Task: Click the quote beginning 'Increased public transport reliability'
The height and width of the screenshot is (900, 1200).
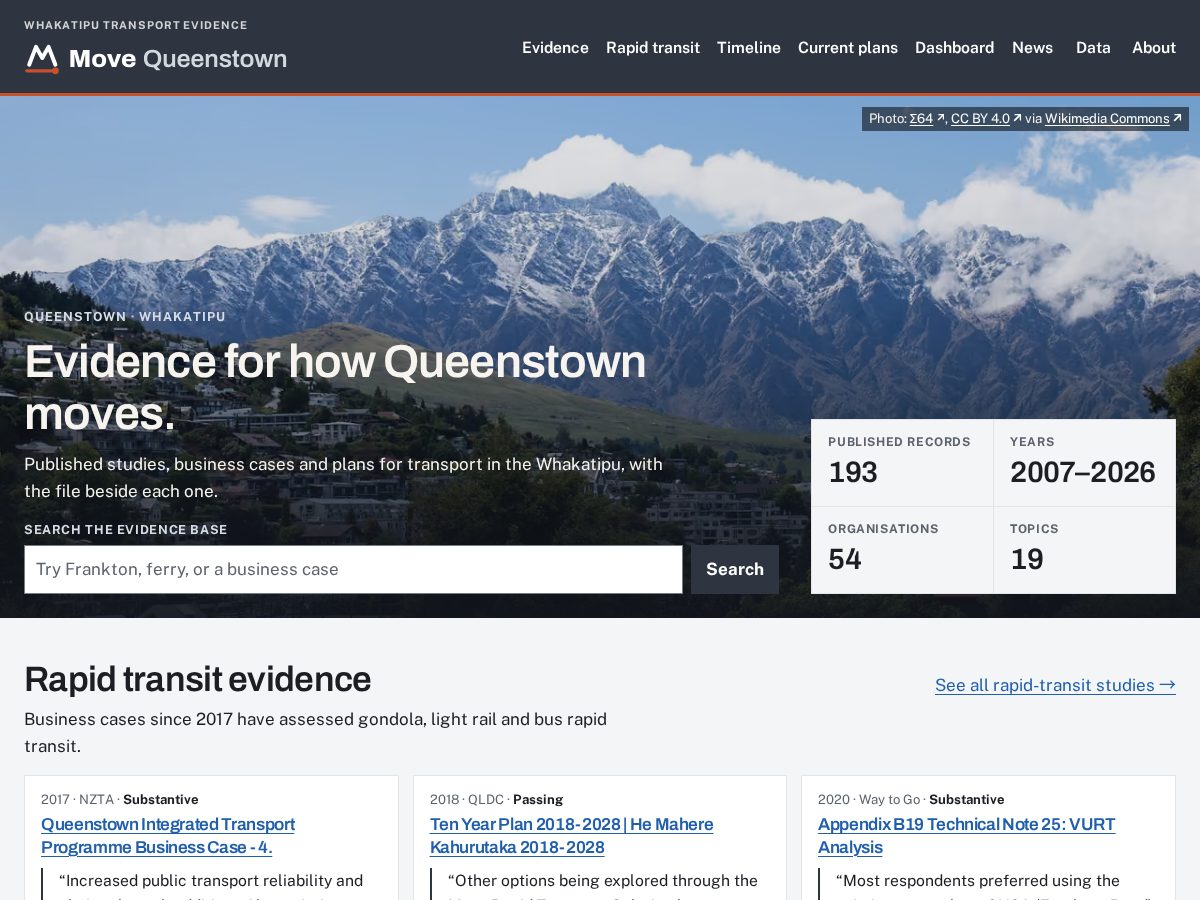Action: click(x=210, y=885)
